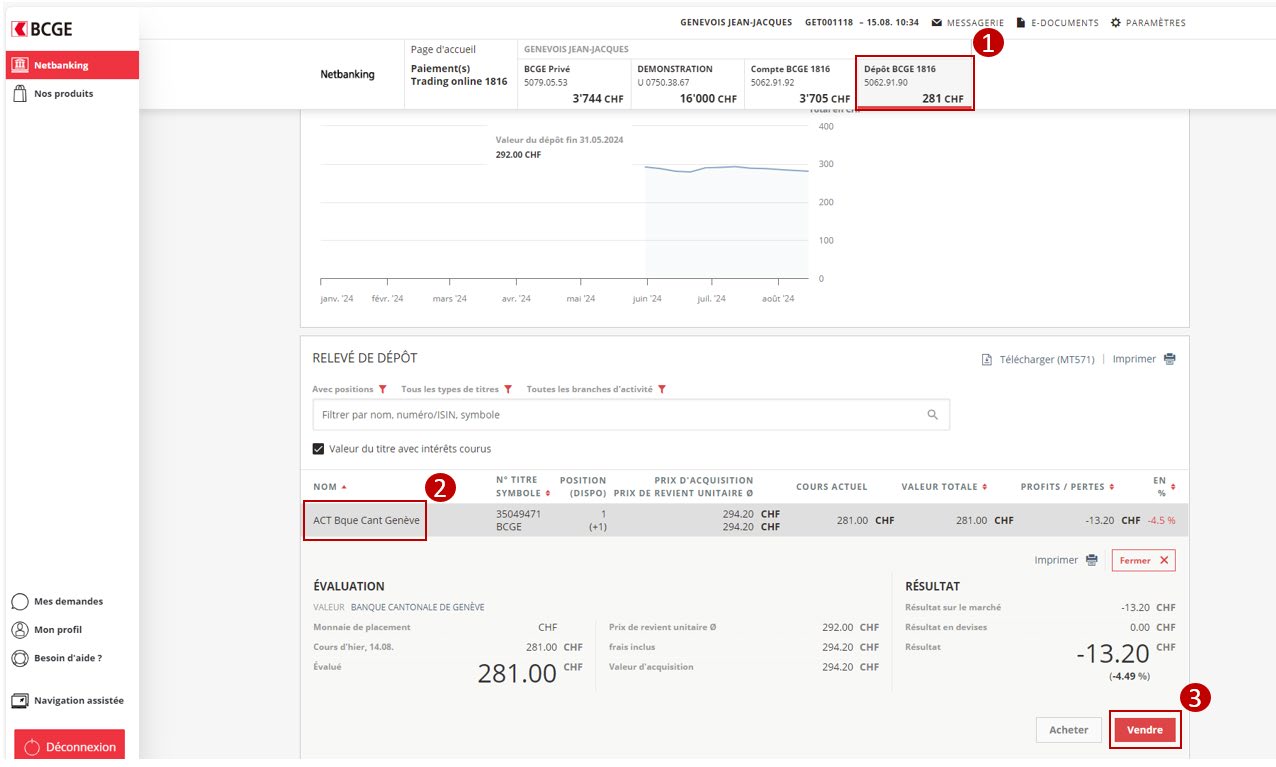Click the Déconnexion button
This screenshot has height=767, width=1276.
(x=70, y=747)
